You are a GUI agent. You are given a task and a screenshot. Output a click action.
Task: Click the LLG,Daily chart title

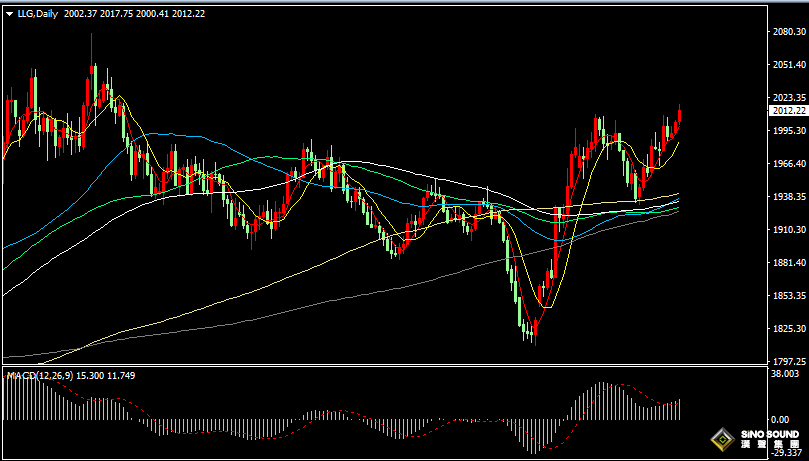point(38,14)
